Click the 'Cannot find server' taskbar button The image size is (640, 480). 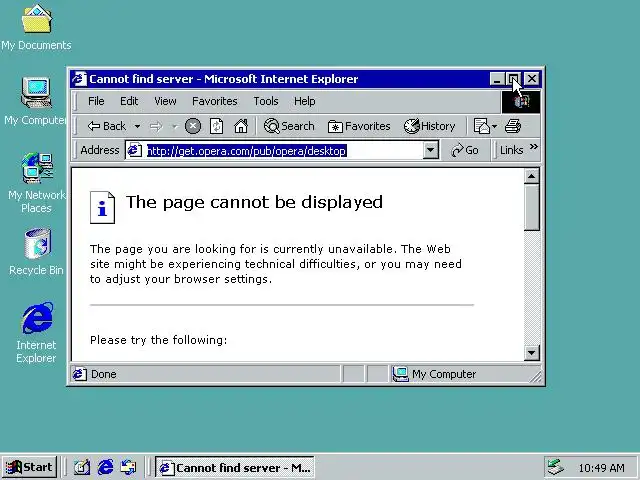[x=235, y=467]
